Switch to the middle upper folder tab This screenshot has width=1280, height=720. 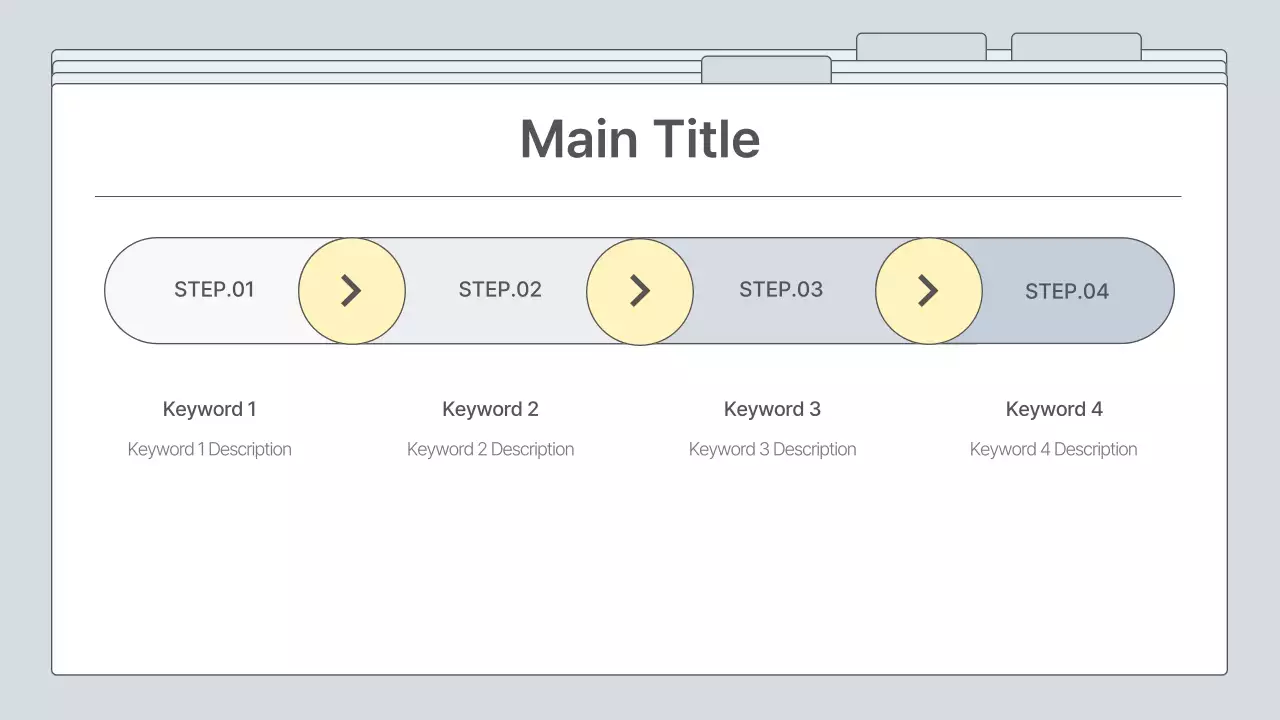[921, 47]
